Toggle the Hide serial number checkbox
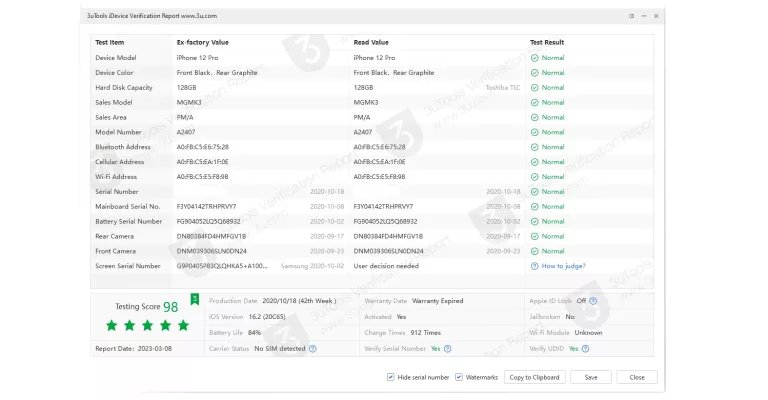This screenshot has width=768, height=400. 390,377
